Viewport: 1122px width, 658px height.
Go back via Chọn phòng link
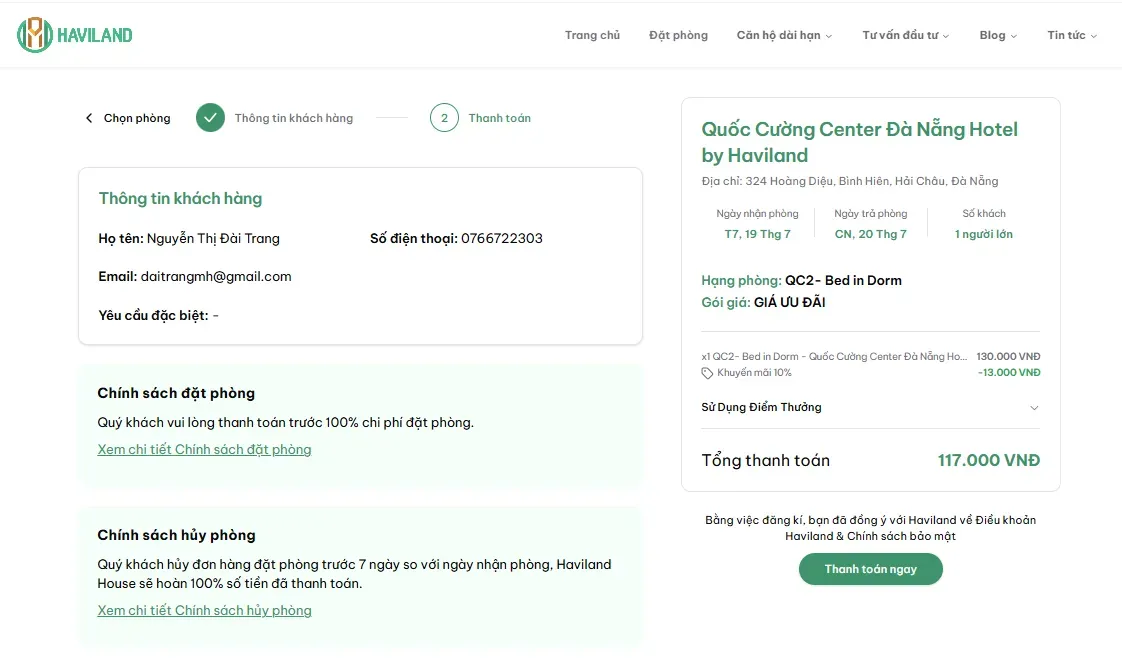137,118
